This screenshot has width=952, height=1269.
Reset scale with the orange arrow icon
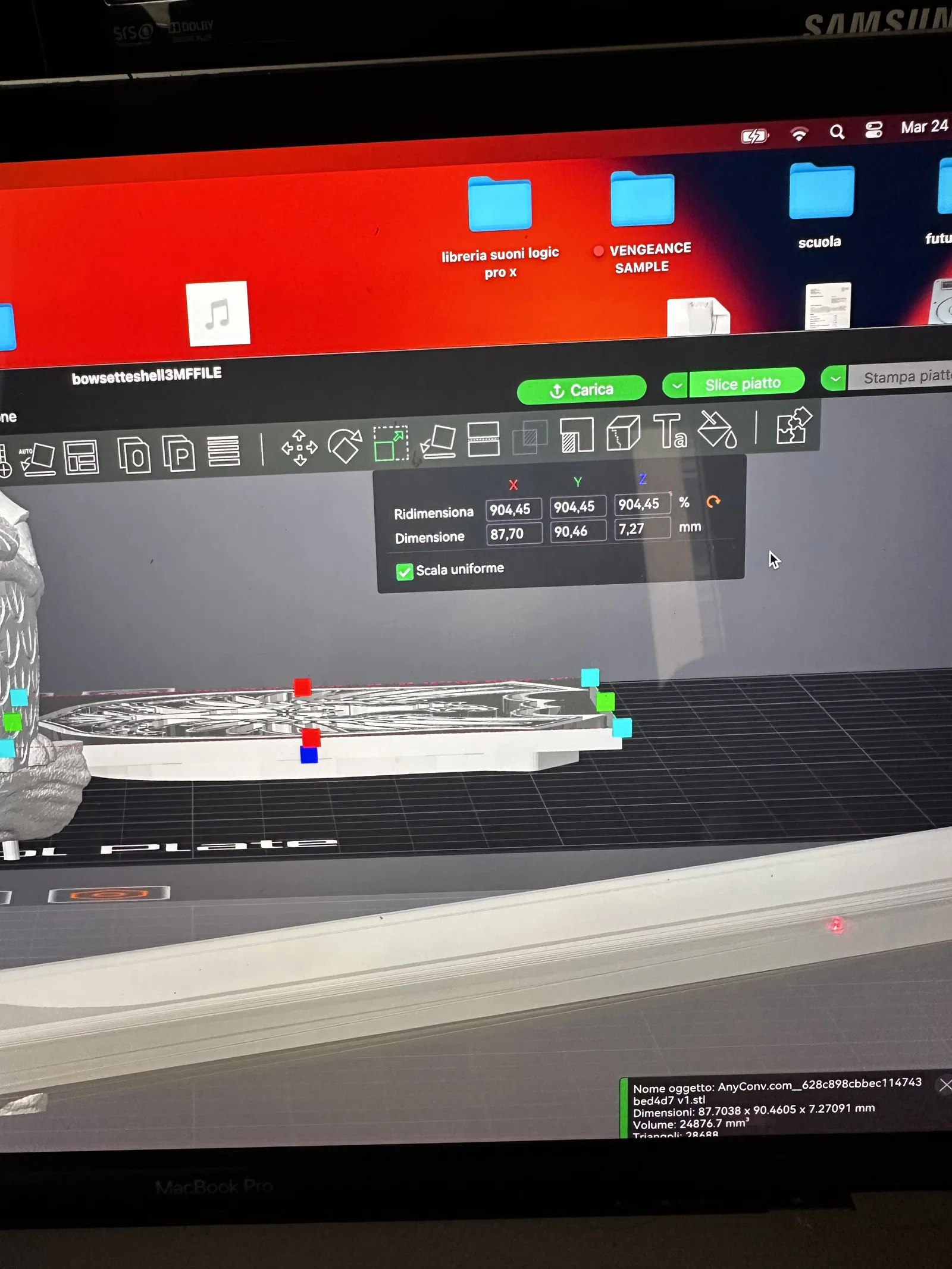(x=713, y=502)
